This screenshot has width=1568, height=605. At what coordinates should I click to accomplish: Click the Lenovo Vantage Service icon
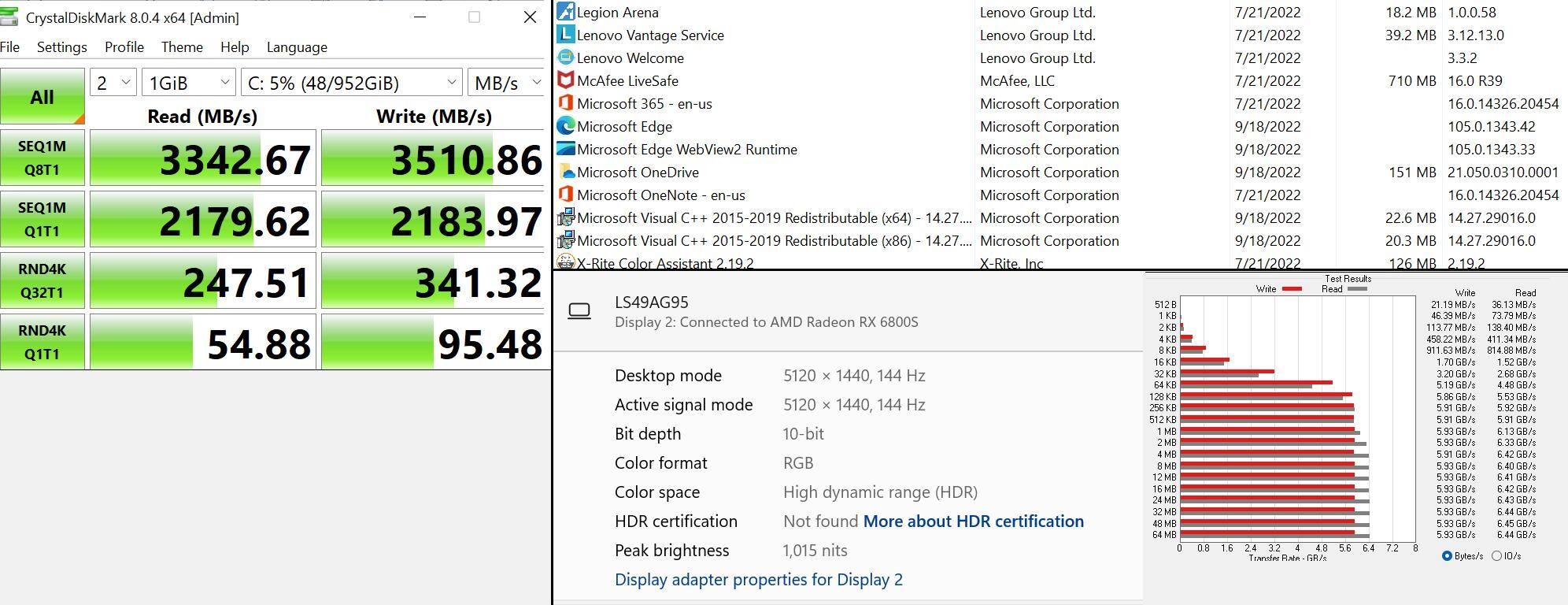coord(565,35)
